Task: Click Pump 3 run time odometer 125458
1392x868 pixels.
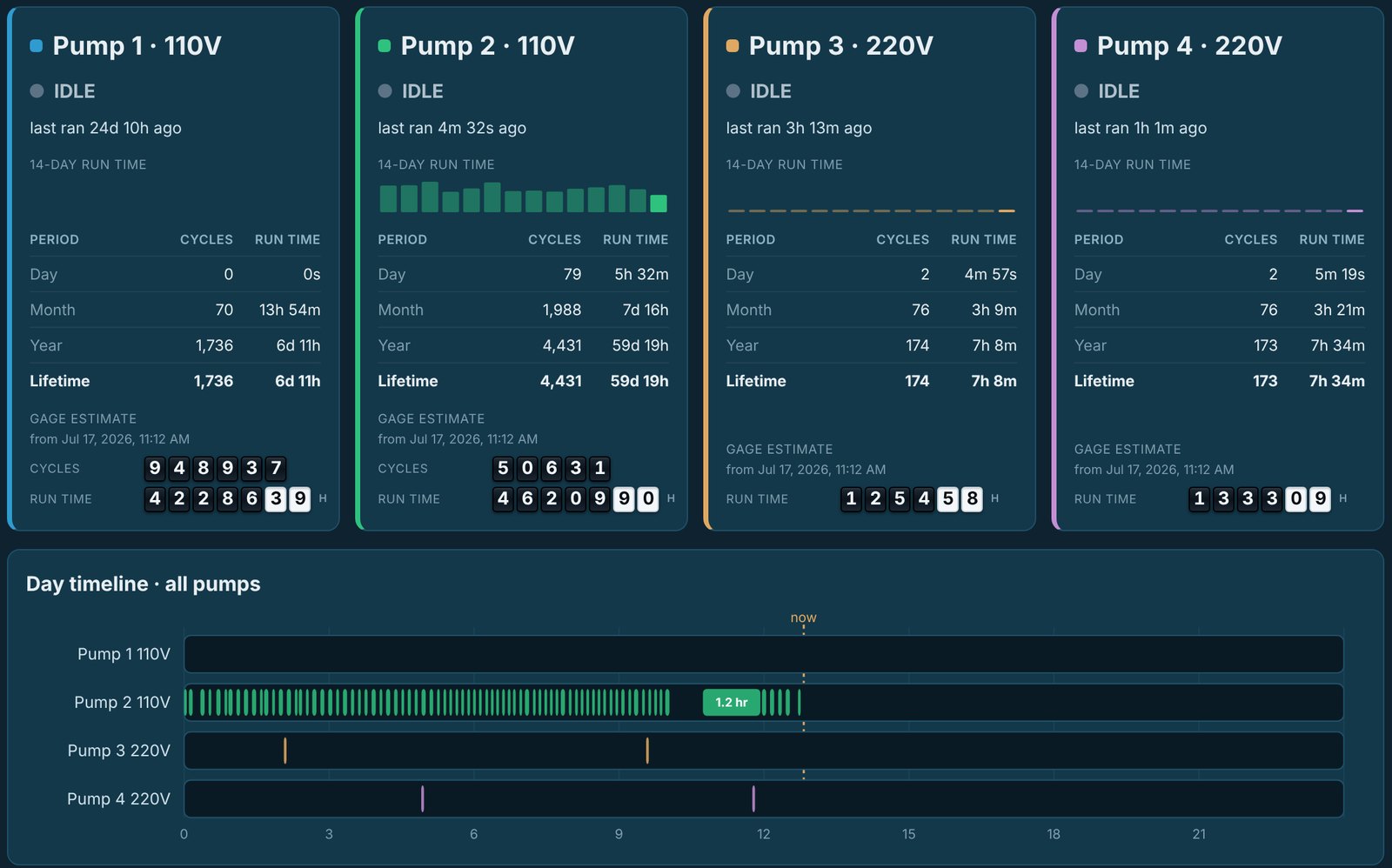Action: (x=912, y=498)
